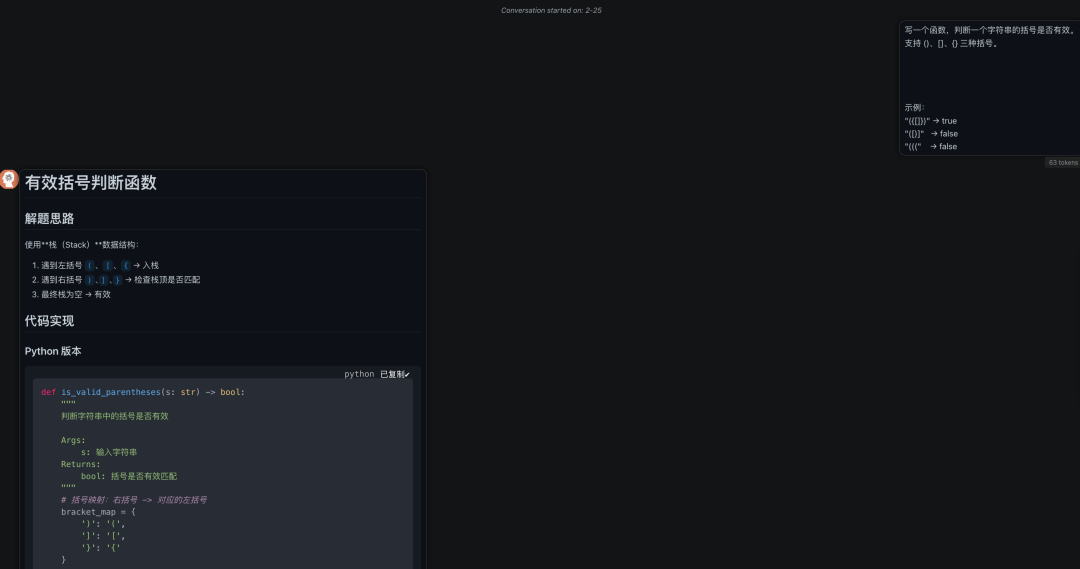Click the inline ( code chip in step 1
The height and width of the screenshot is (569, 1080).
90,265
